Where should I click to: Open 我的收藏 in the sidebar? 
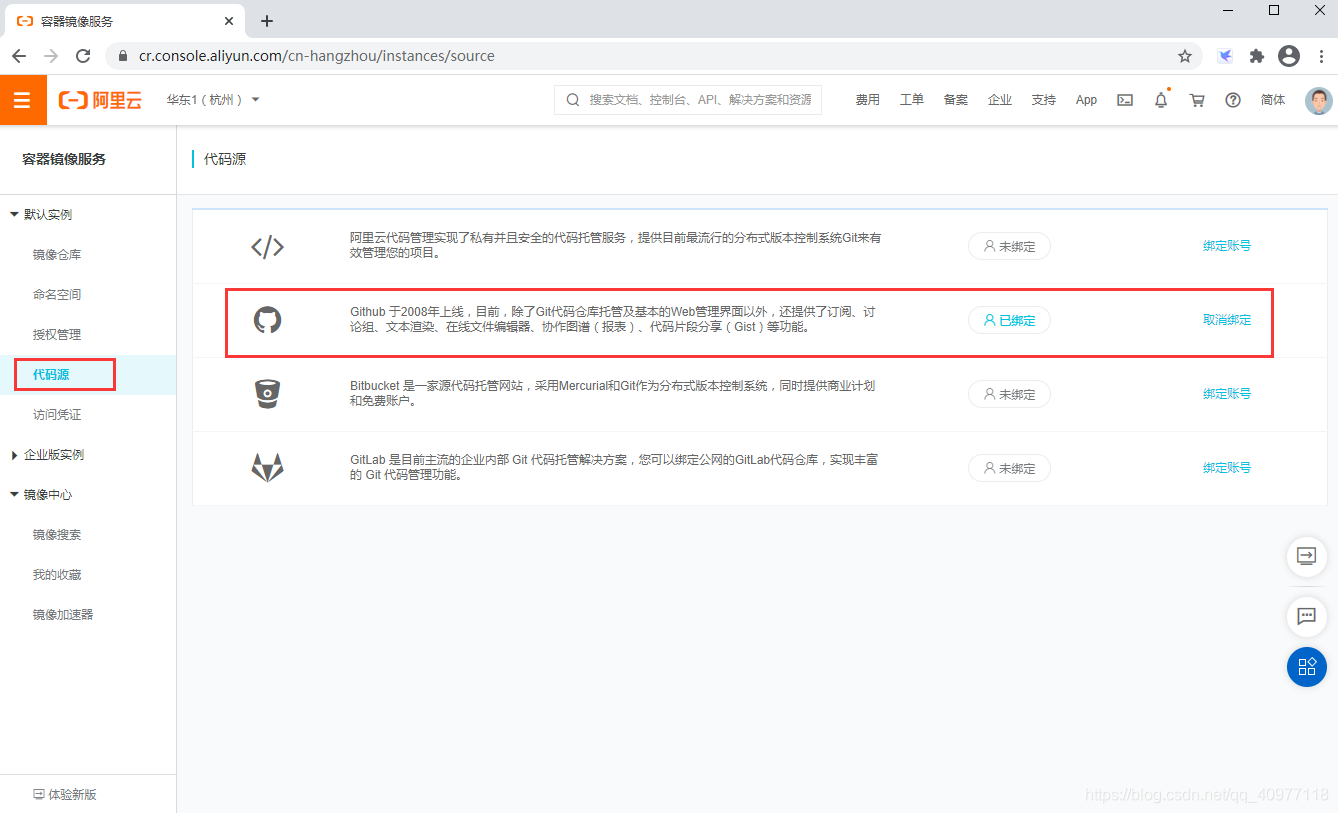click(x=57, y=575)
